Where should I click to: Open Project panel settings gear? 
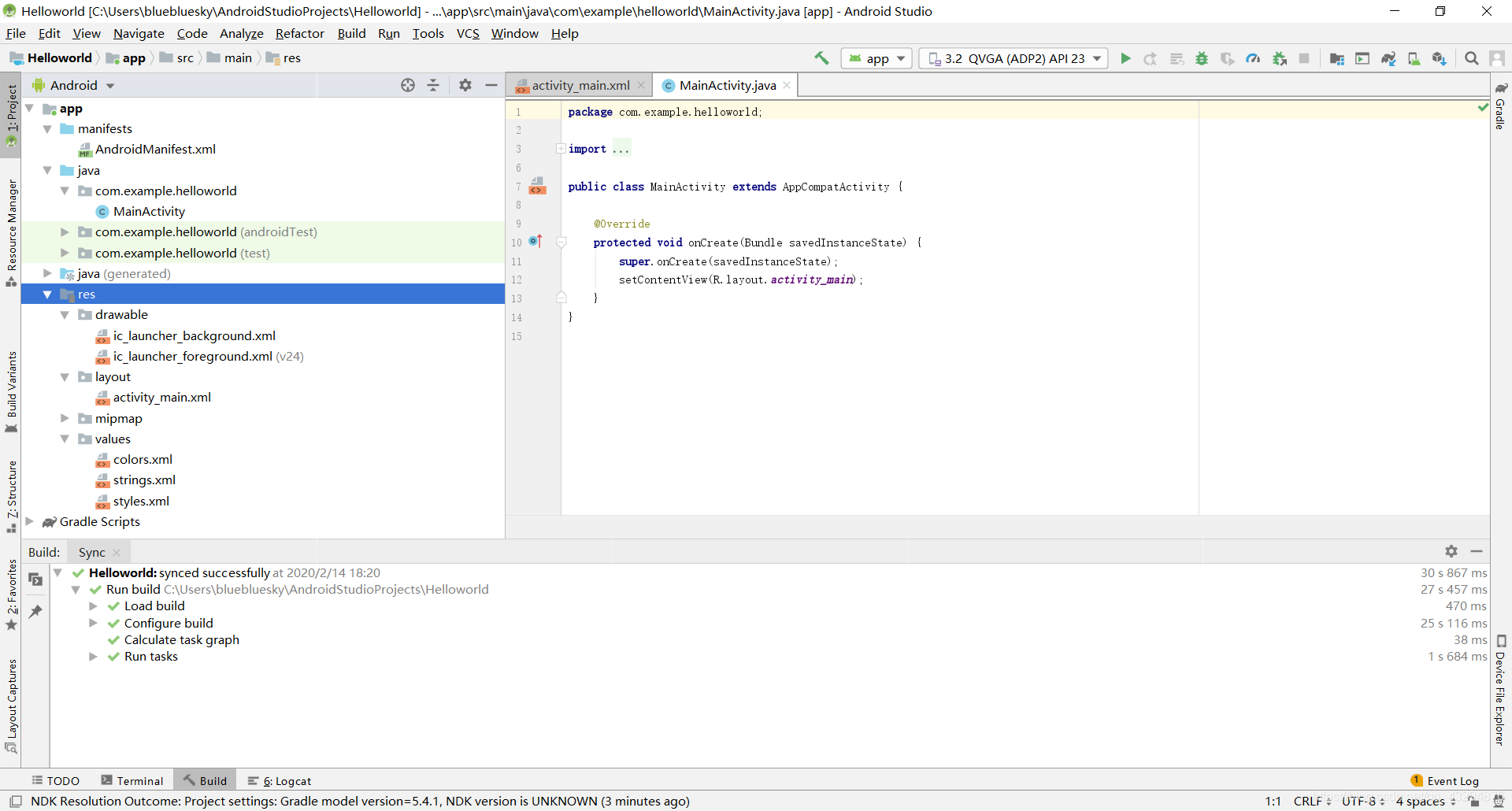465,85
